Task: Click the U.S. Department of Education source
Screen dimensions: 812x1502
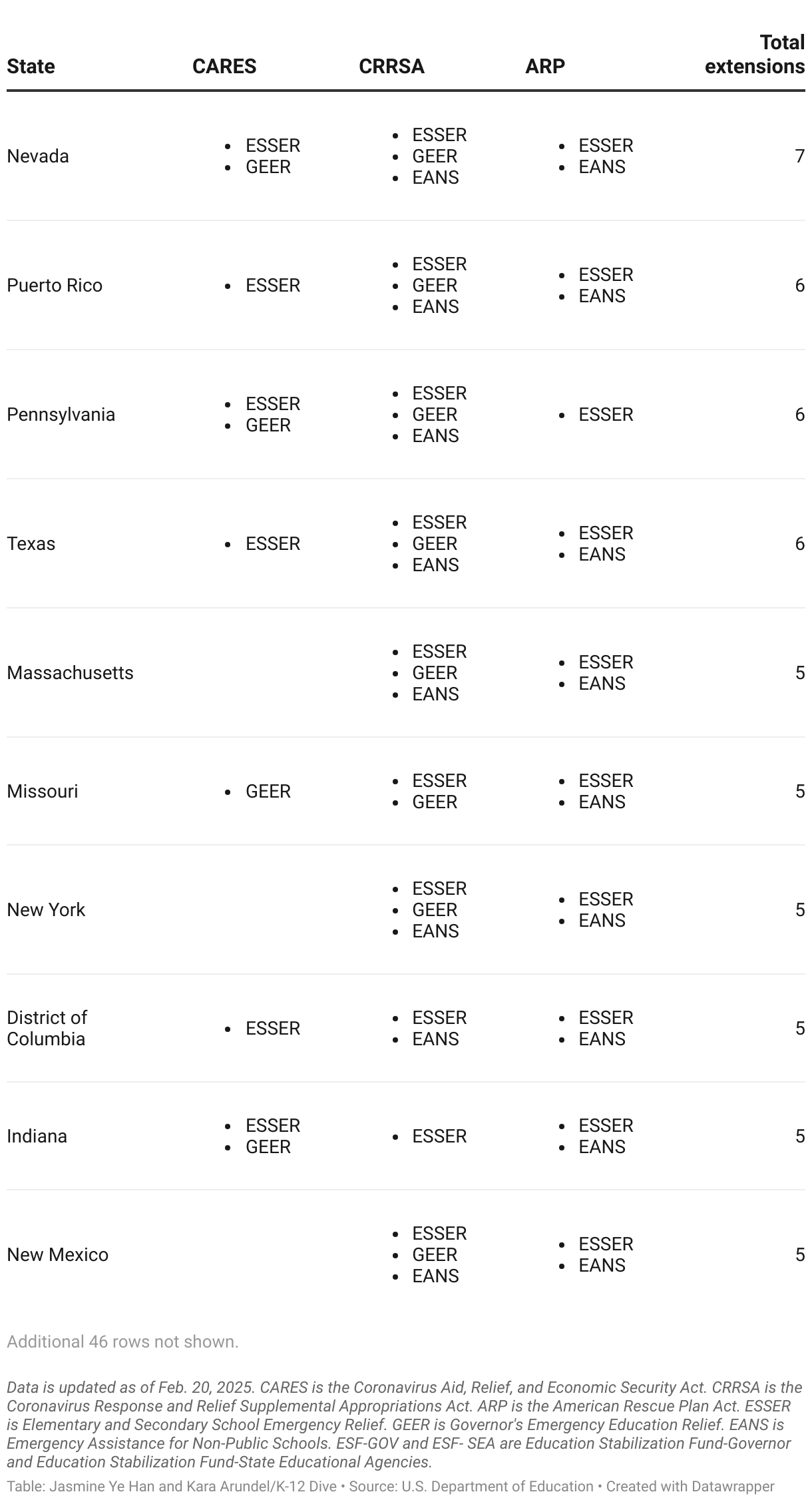Action: (497, 1486)
